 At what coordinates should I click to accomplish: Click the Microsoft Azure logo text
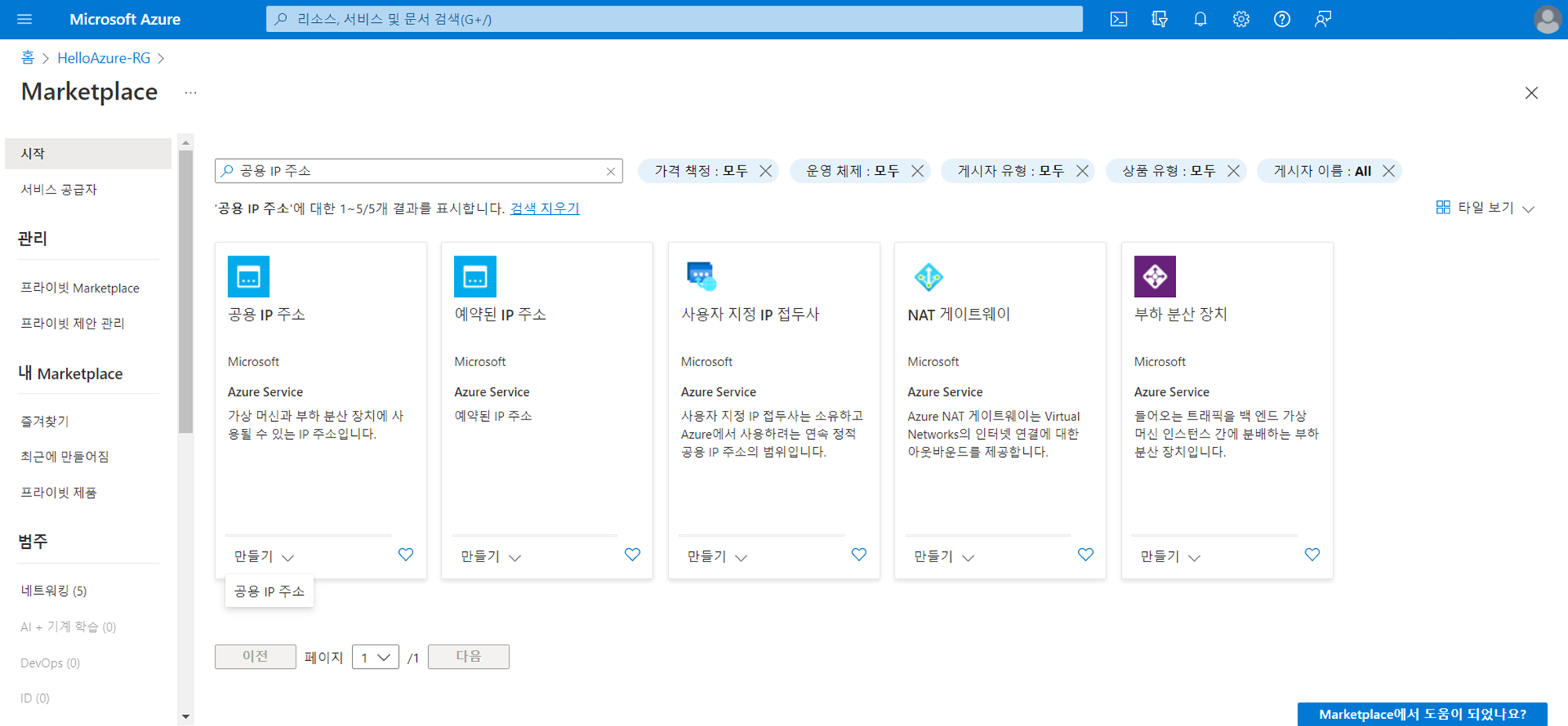125,19
